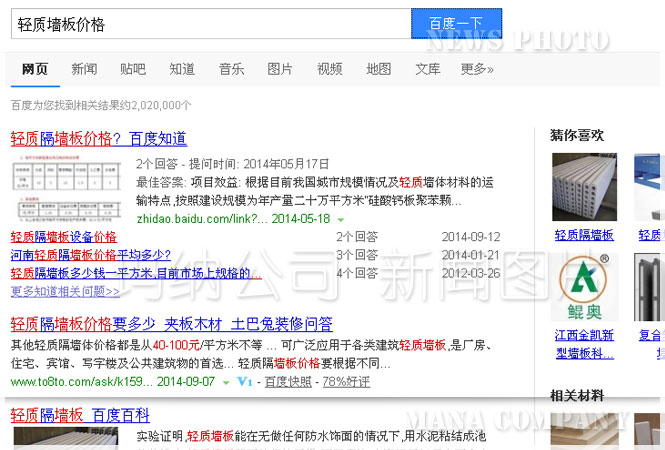Click the 百度一下 search button
The width and height of the screenshot is (665, 450).
click(x=456, y=23)
